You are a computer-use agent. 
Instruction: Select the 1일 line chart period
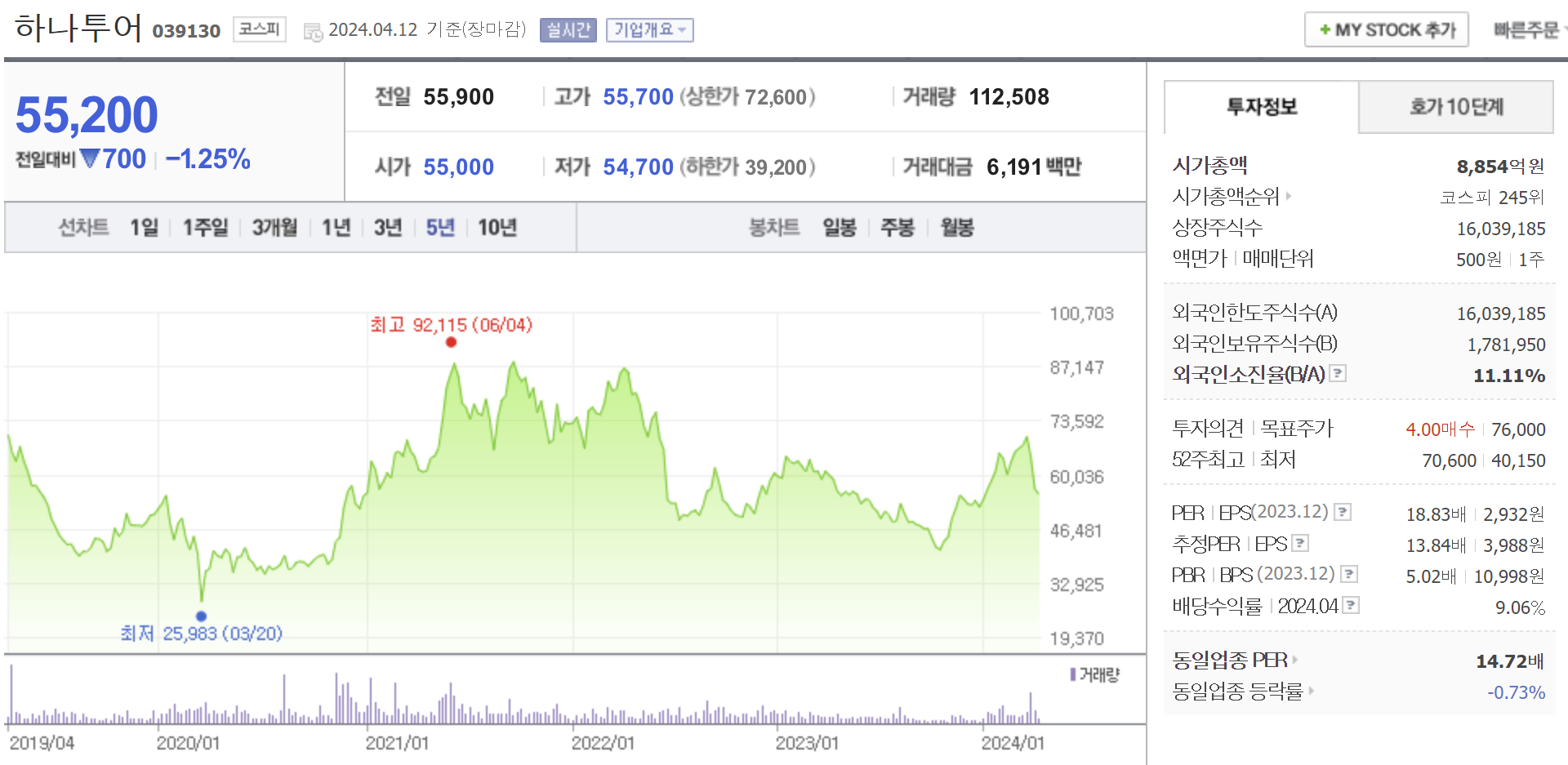point(144,227)
